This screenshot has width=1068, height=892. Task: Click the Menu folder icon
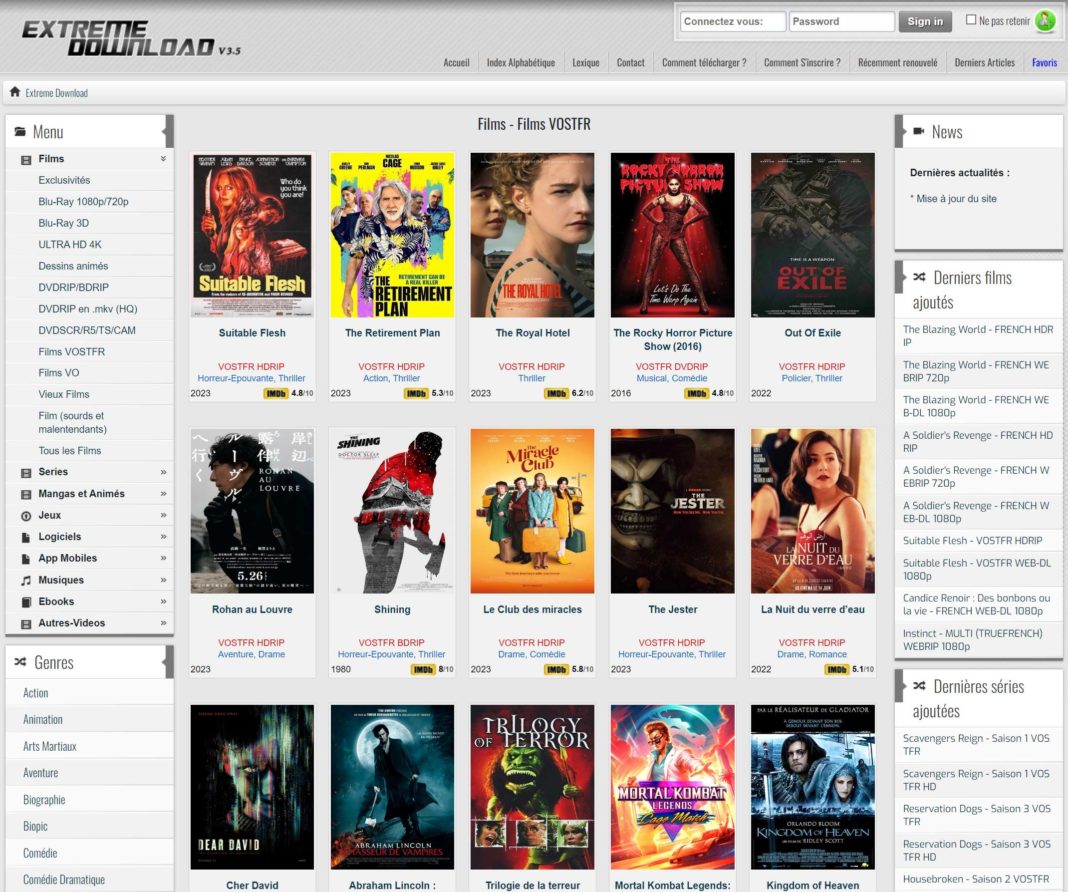(x=20, y=131)
